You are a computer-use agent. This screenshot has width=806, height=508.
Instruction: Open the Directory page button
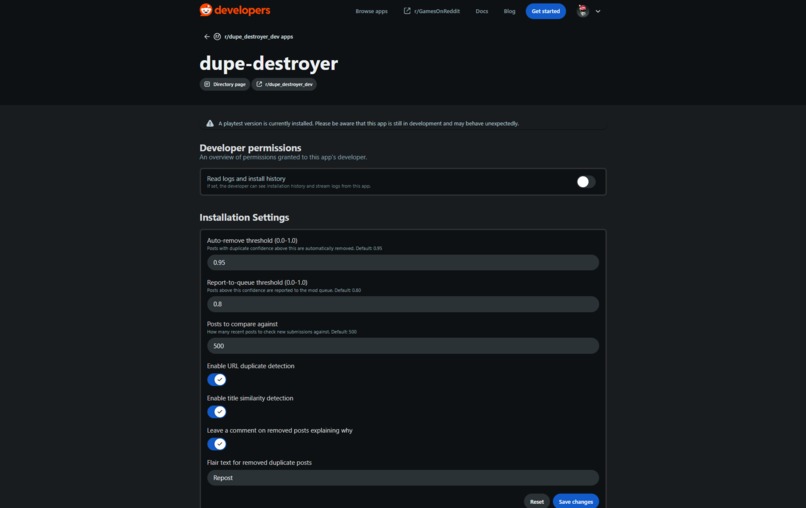[x=225, y=84]
